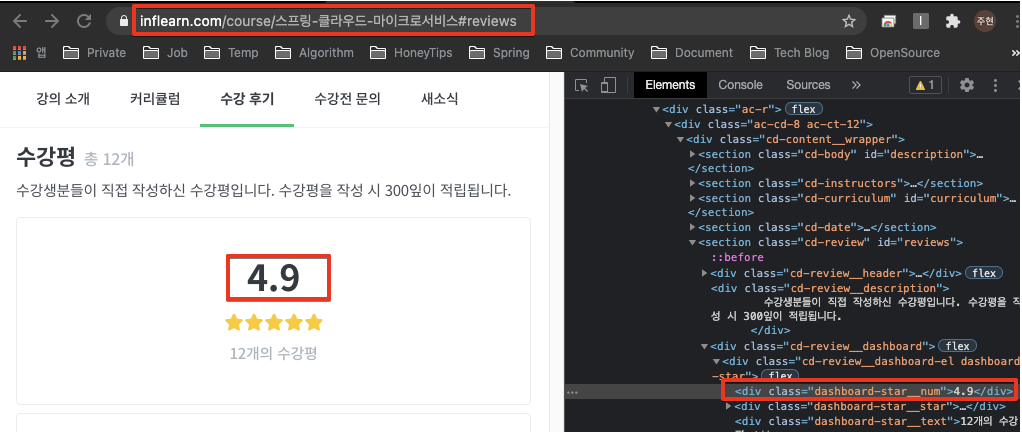Open the HoneyTips bookmarks folder

coord(411,53)
